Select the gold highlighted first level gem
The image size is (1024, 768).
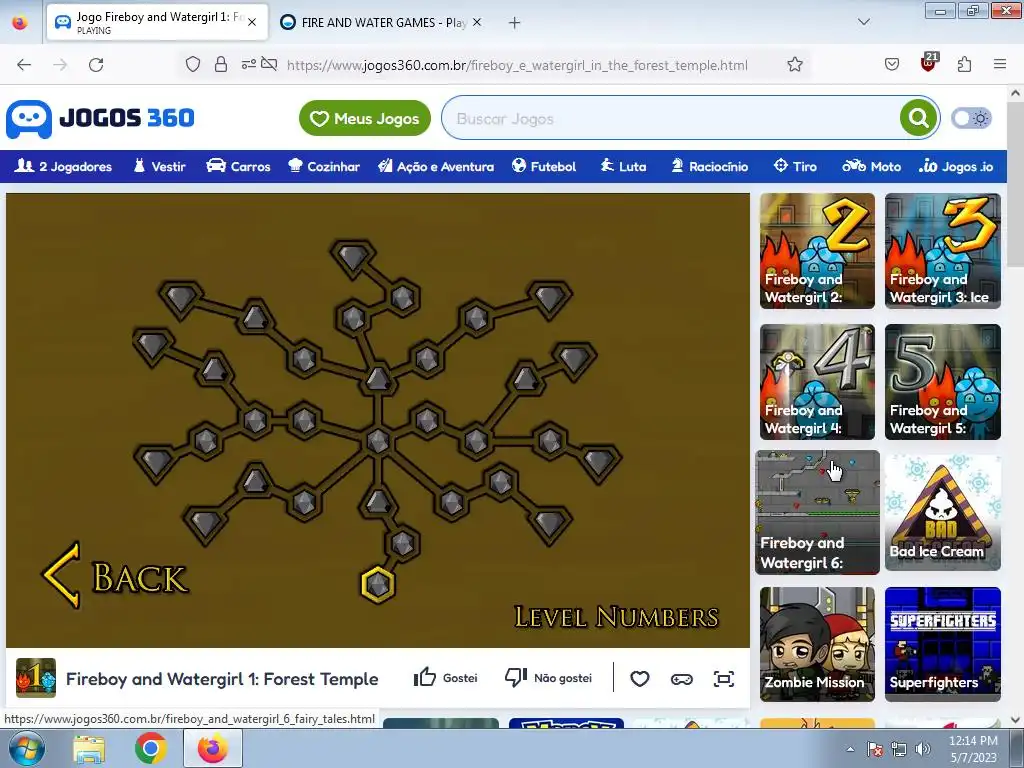(378, 584)
